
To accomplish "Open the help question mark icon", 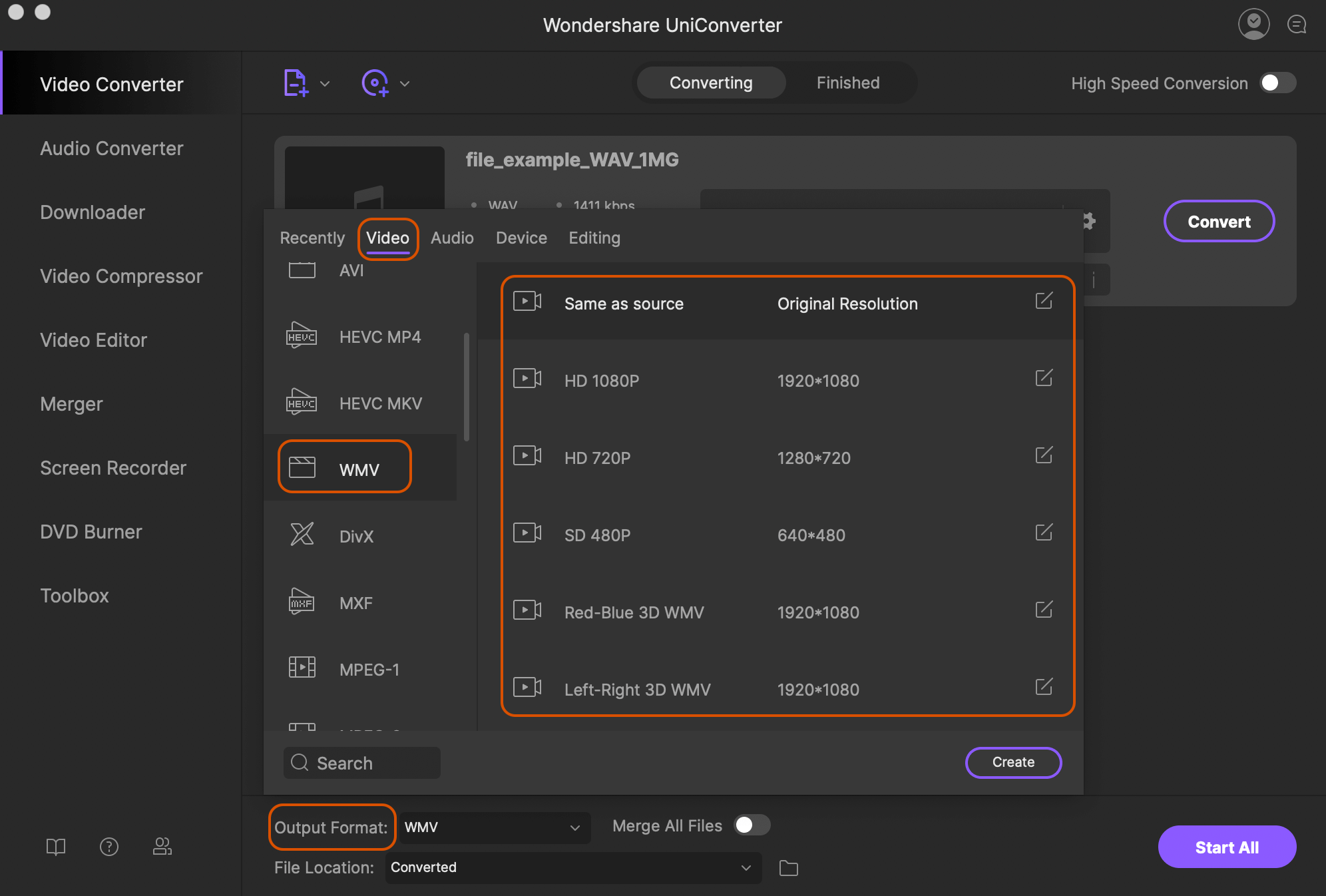I will [109, 847].
